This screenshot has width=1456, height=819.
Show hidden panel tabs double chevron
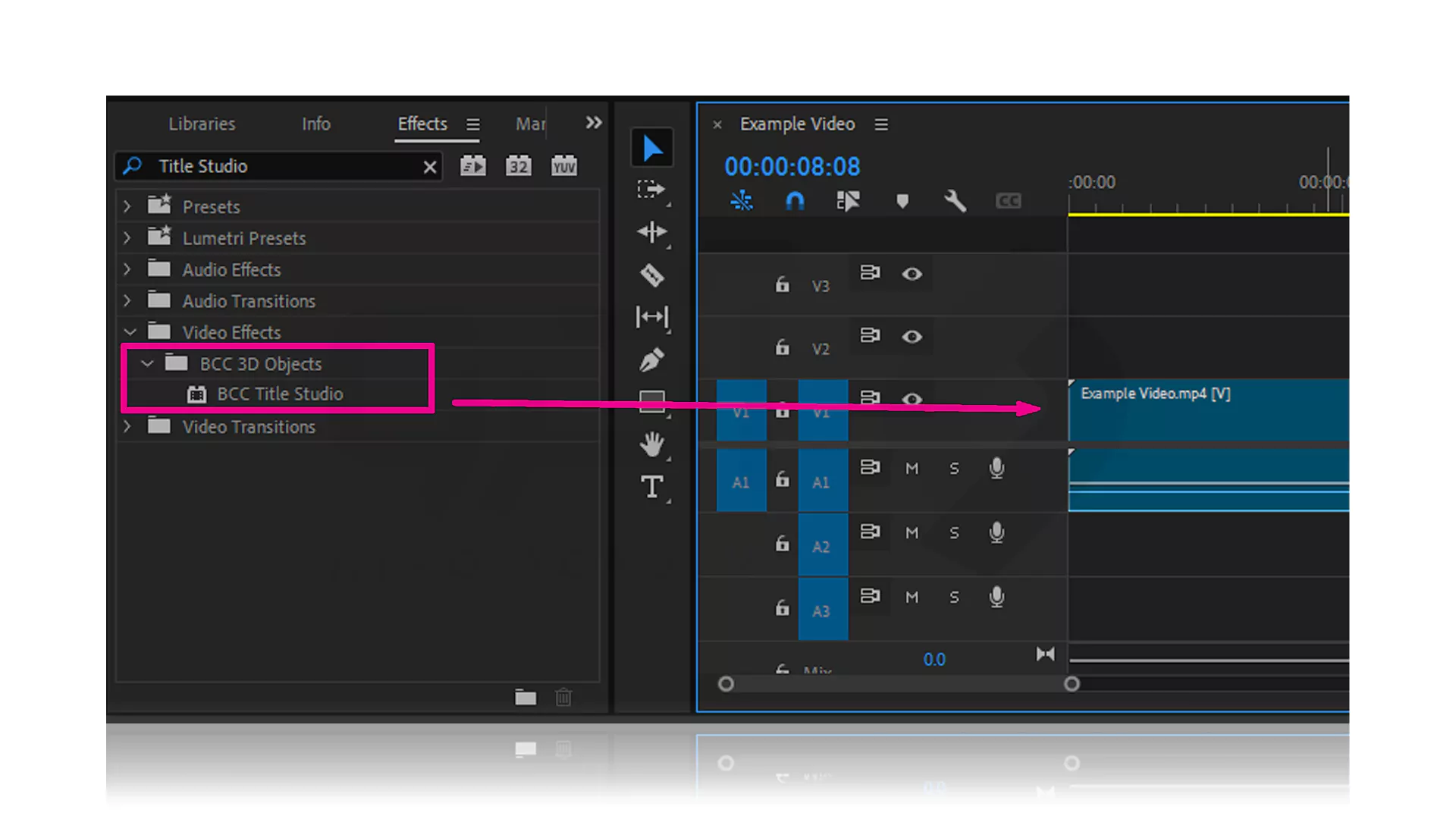tap(594, 123)
